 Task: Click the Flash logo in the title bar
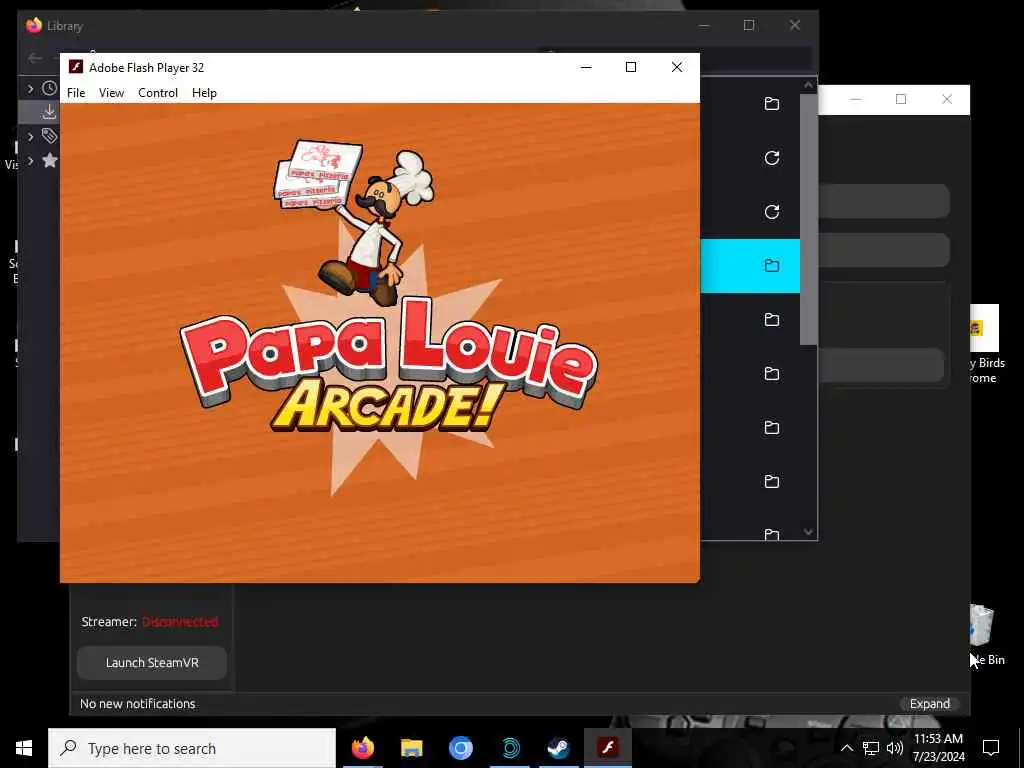click(76, 67)
